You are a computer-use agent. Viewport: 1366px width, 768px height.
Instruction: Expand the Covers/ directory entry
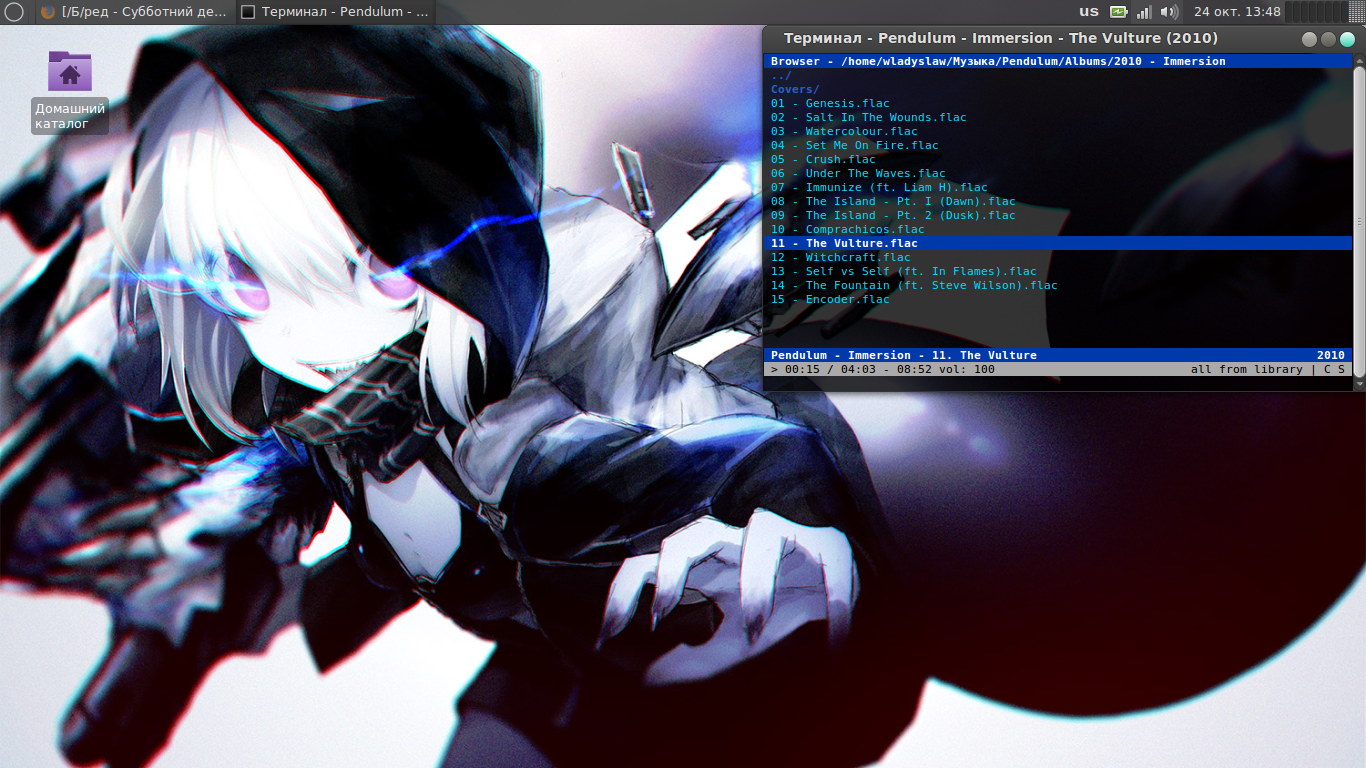tap(795, 89)
